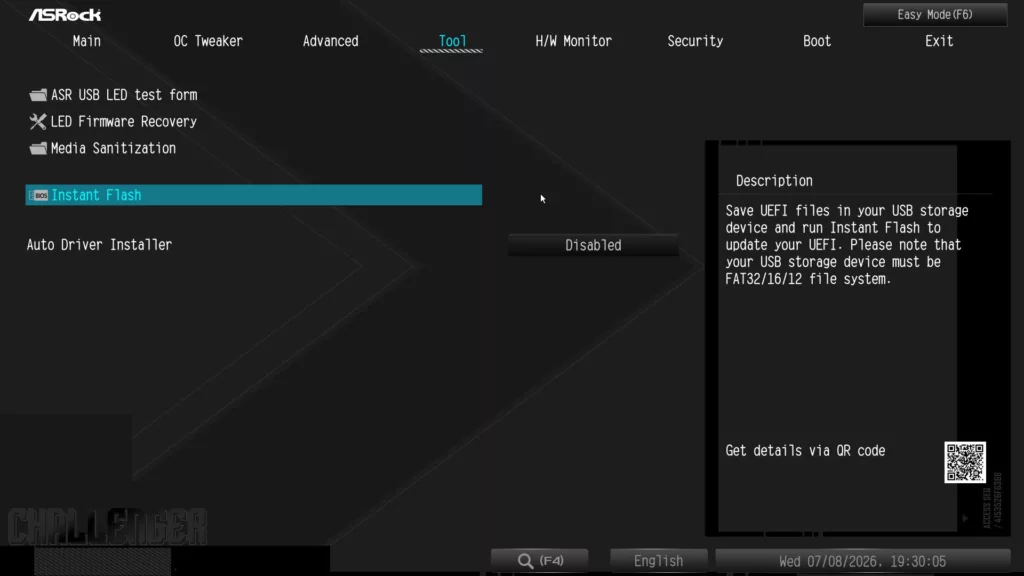Open the Exit tab
Viewport: 1024px width, 576px height.
coord(938,41)
